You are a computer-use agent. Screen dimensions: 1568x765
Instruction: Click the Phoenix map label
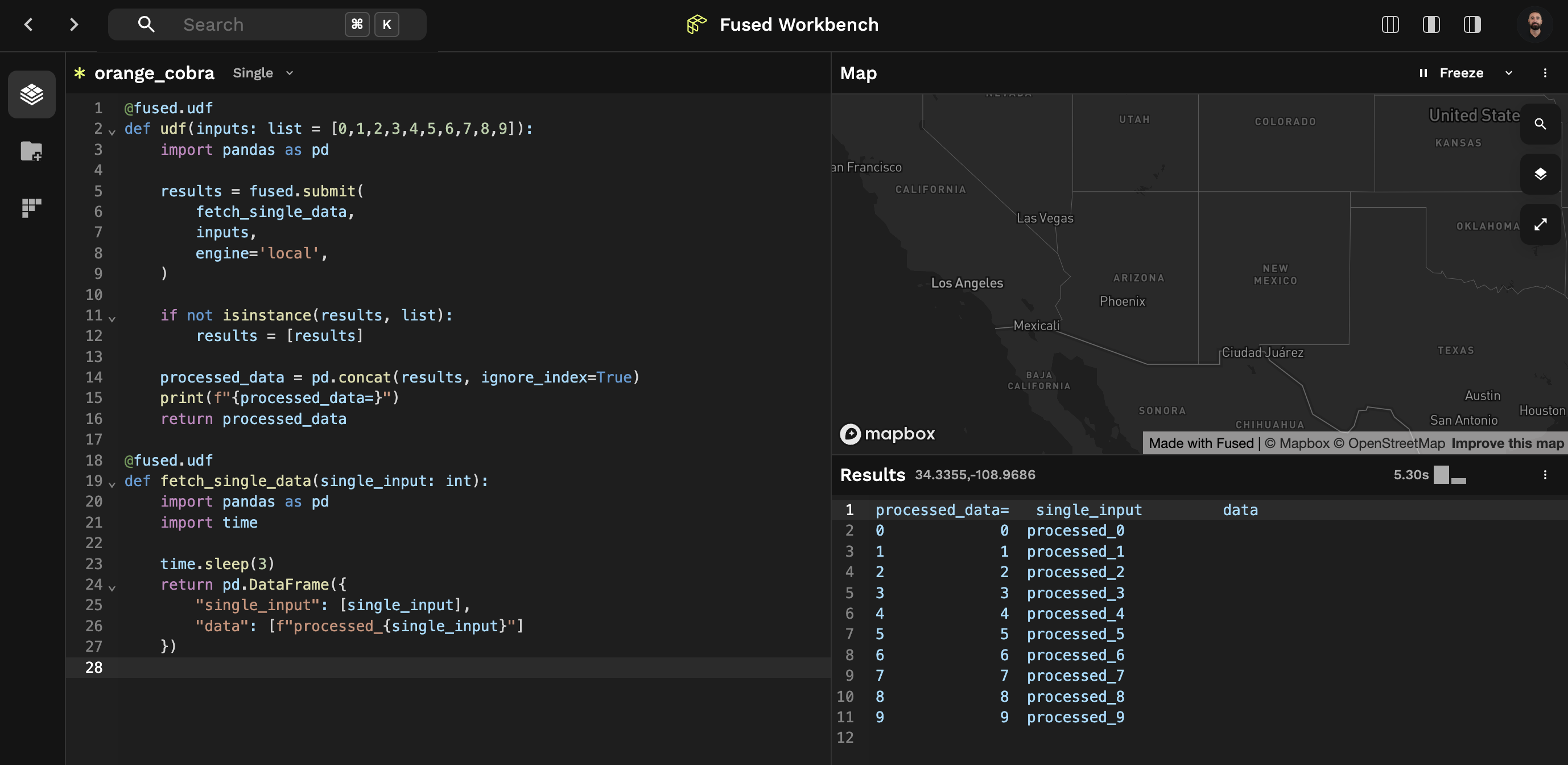pos(1123,302)
